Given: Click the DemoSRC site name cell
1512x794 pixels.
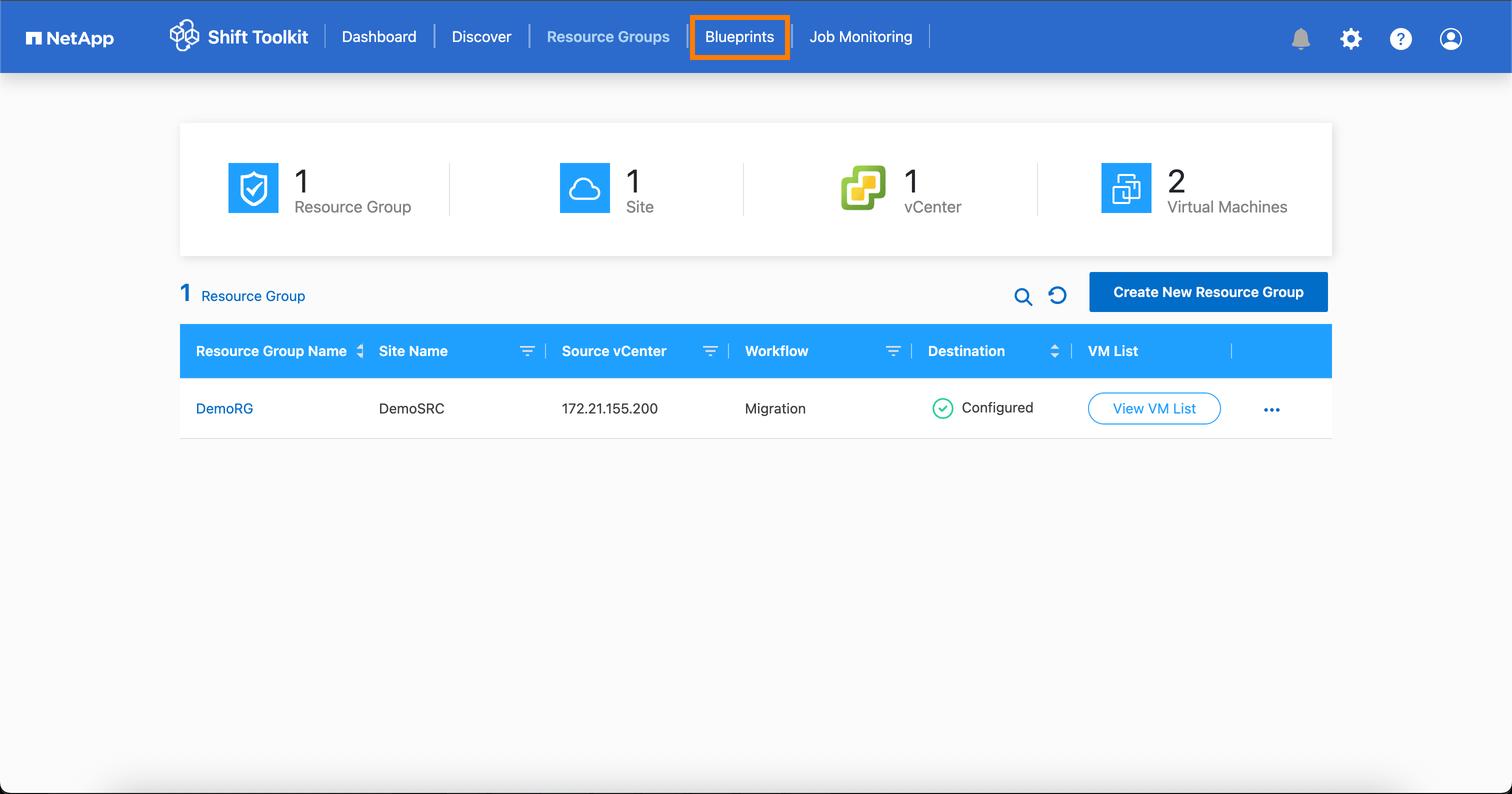Looking at the screenshot, I should coord(411,408).
